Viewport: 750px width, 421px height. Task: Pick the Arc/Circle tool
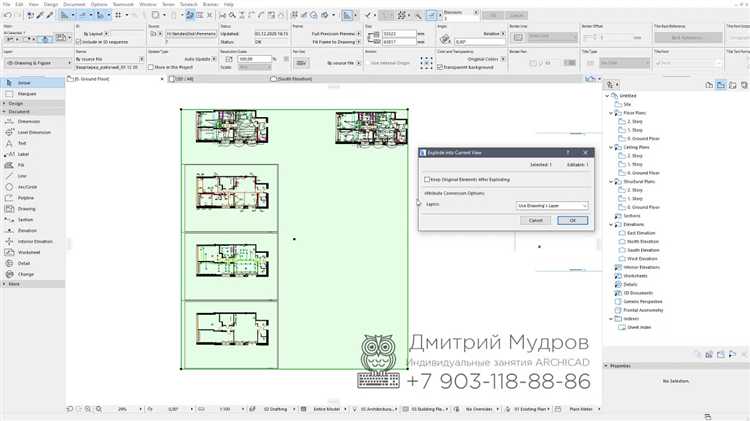tap(32, 187)
